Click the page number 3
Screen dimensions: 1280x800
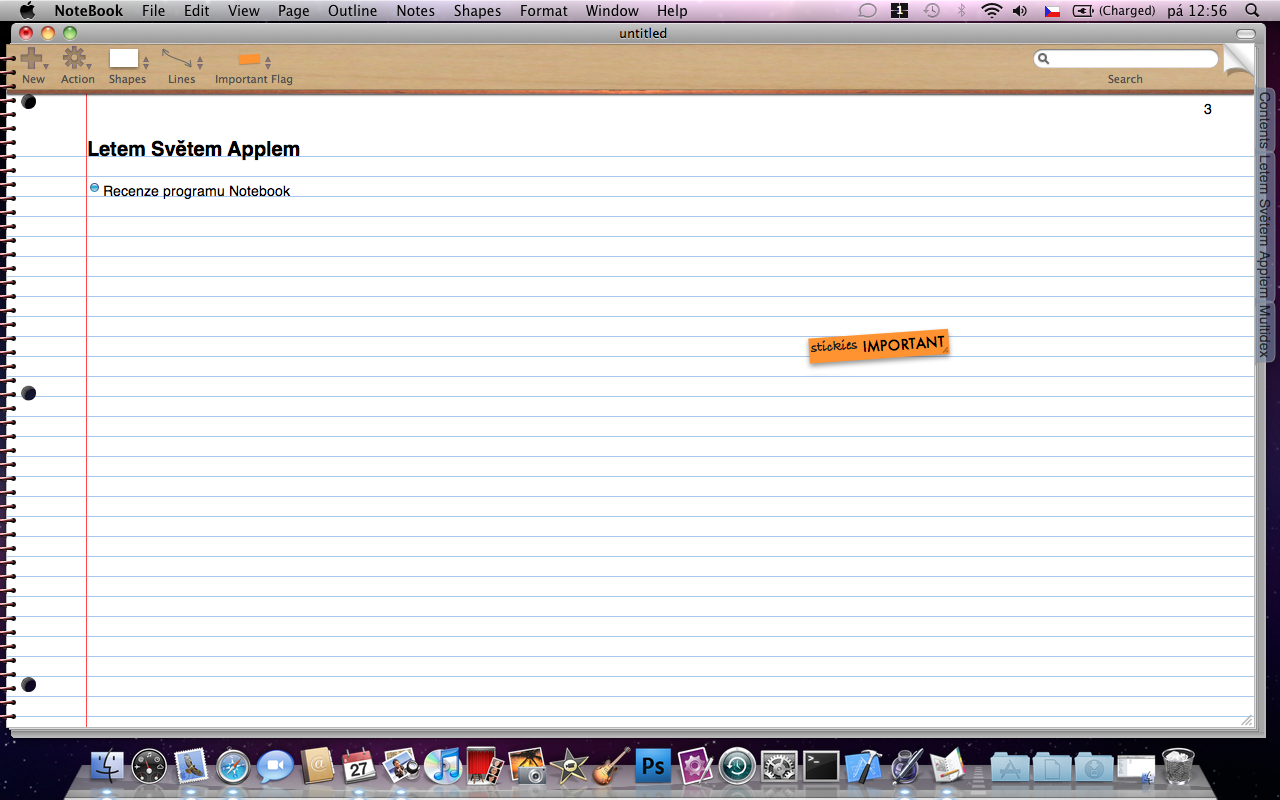1207,109
